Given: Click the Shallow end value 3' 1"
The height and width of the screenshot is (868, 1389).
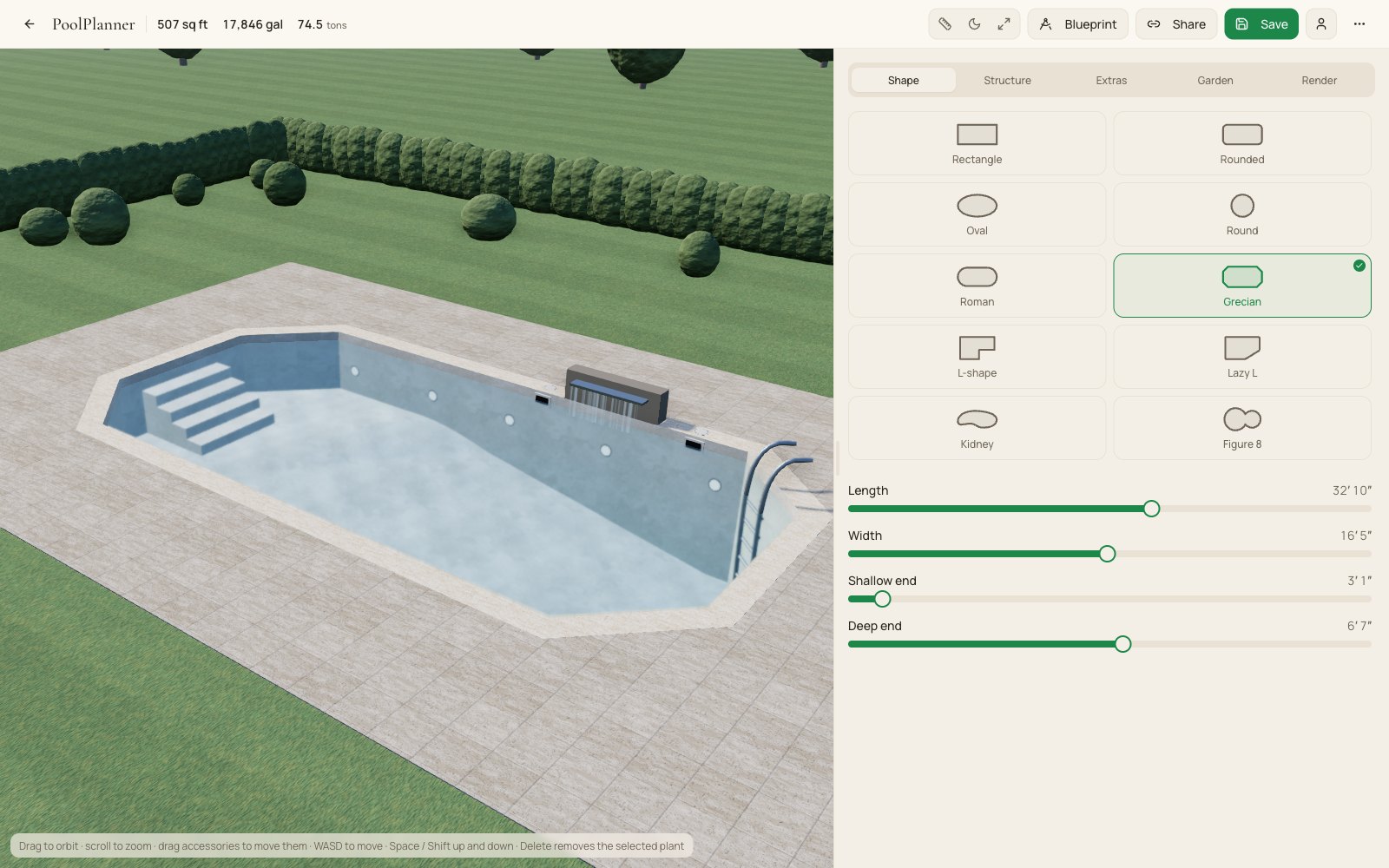Looking at the screenshot, I should (1359, 581).
